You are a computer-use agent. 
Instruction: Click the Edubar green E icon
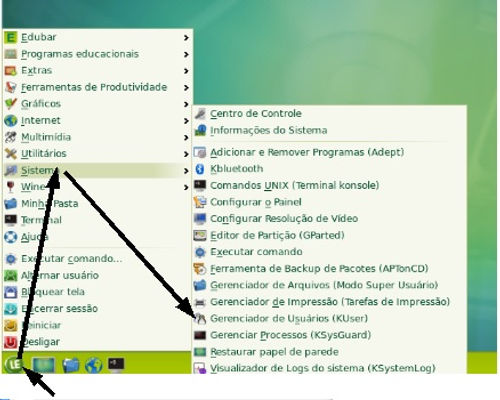pos(11,37)
